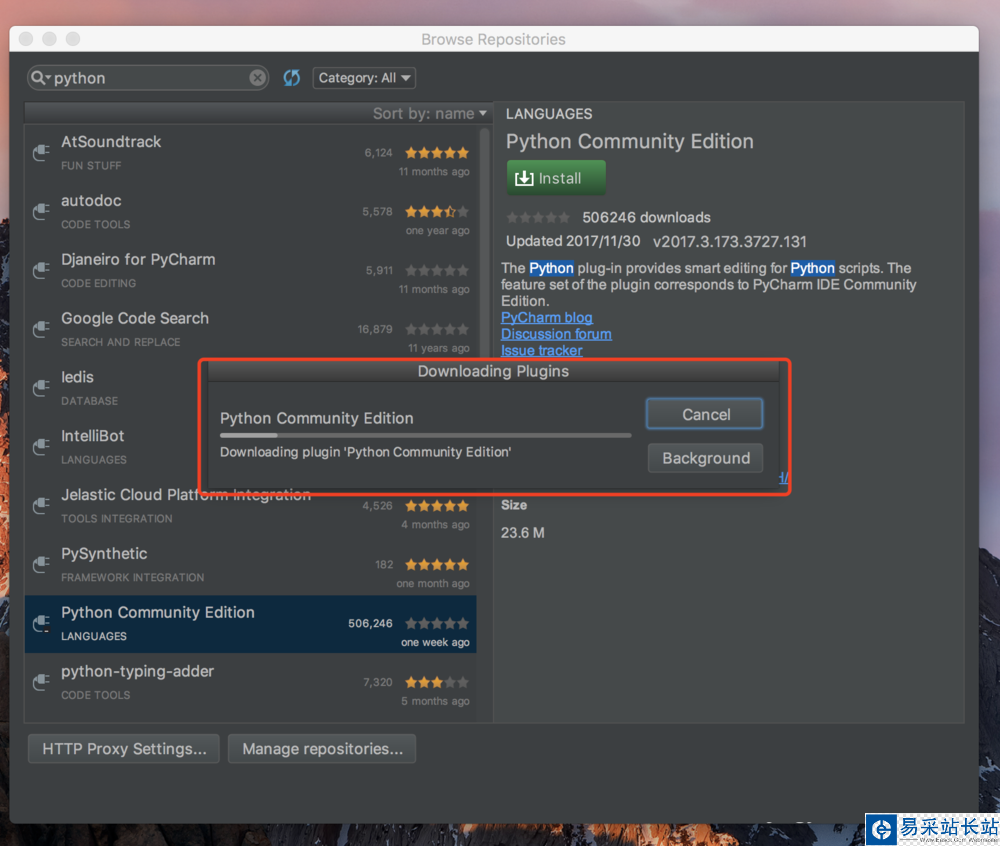Open Manage repositories dialog
1000x846 pixels.
(x=322, y=748)
